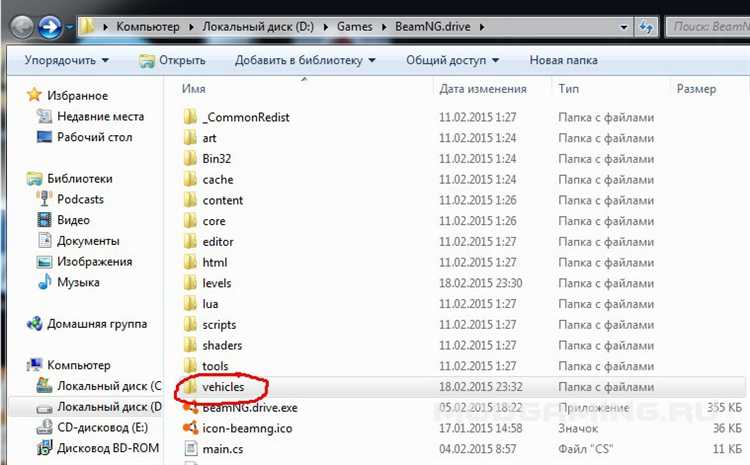The height and width of the screenshot is (465, 750).
Task: Select 'Games' in the address breadcrumb
Action: click(x=354, y=27)
